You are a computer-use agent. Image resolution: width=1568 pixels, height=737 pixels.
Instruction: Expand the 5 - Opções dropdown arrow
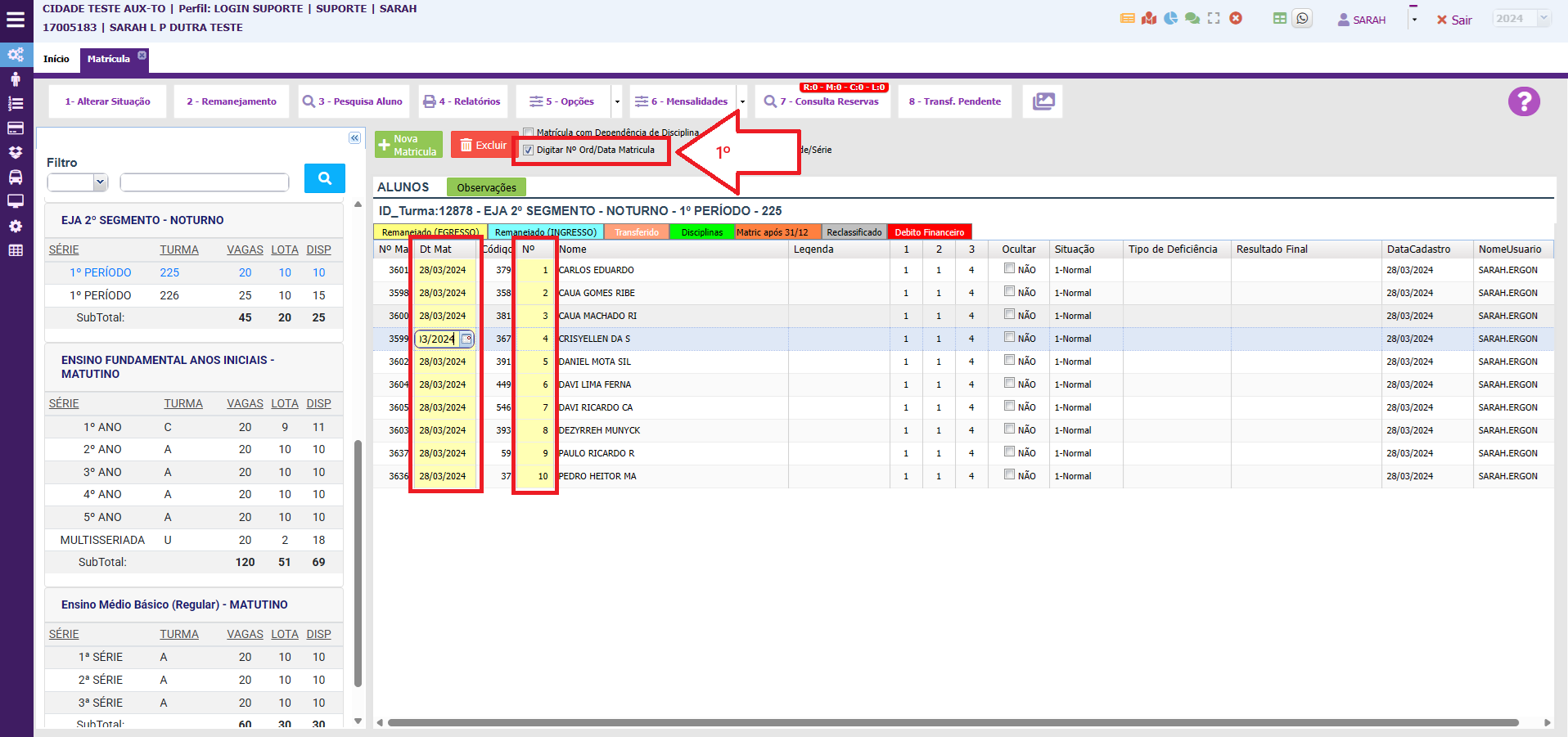click(x=617, y=102)
